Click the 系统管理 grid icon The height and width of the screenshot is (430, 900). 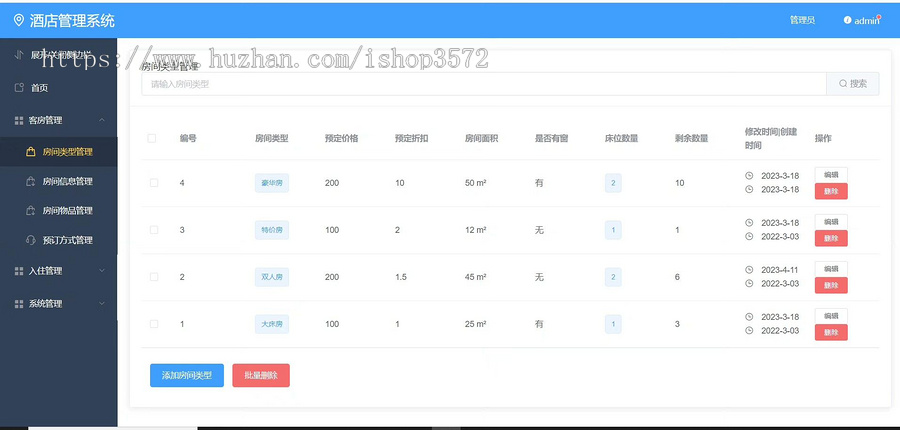coord(19,304)
